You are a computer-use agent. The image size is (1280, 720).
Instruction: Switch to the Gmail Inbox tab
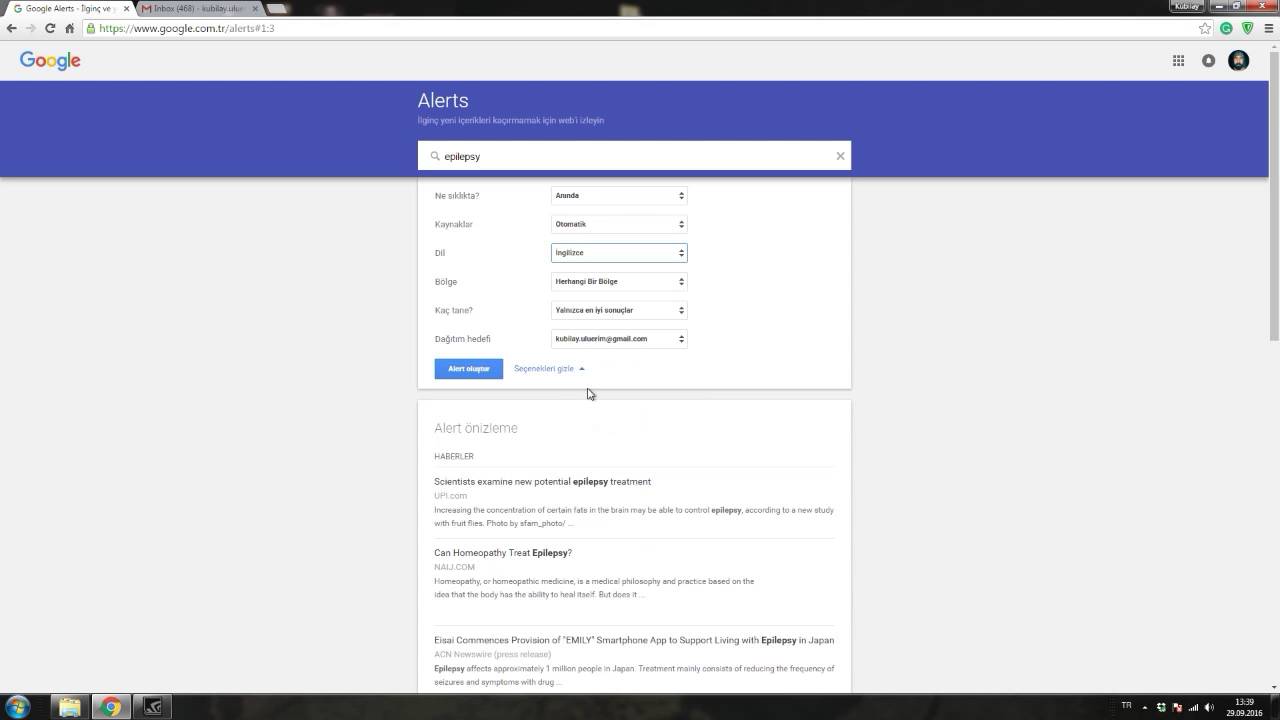point(199,8)
